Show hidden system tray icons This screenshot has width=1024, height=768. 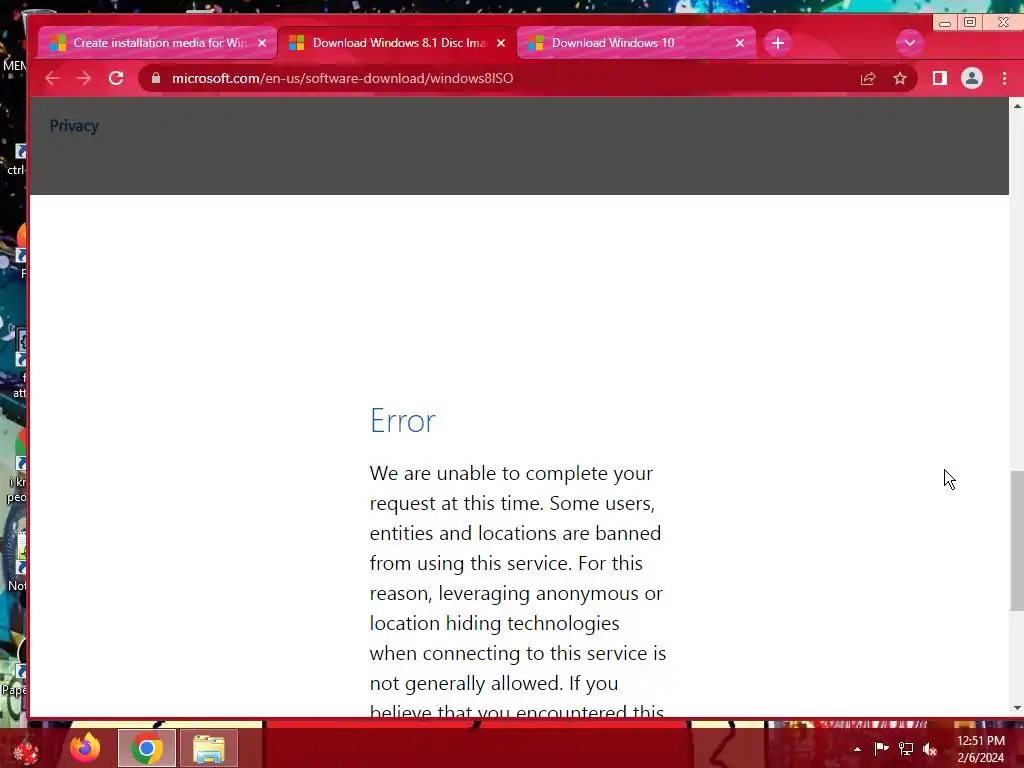[x=857, y=749]
